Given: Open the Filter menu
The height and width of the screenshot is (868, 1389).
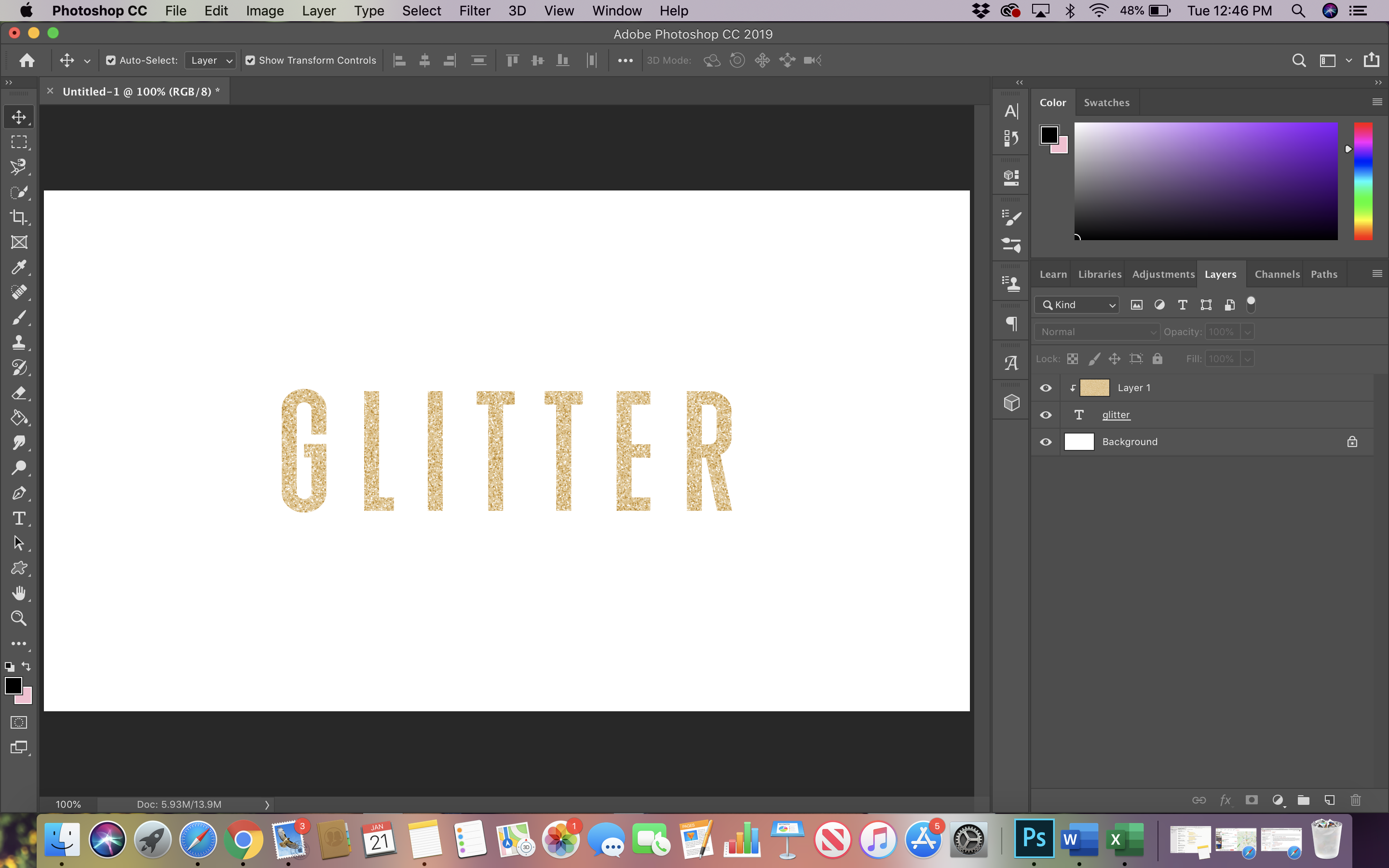Looking at the screenshot, I should click(474, 11).
